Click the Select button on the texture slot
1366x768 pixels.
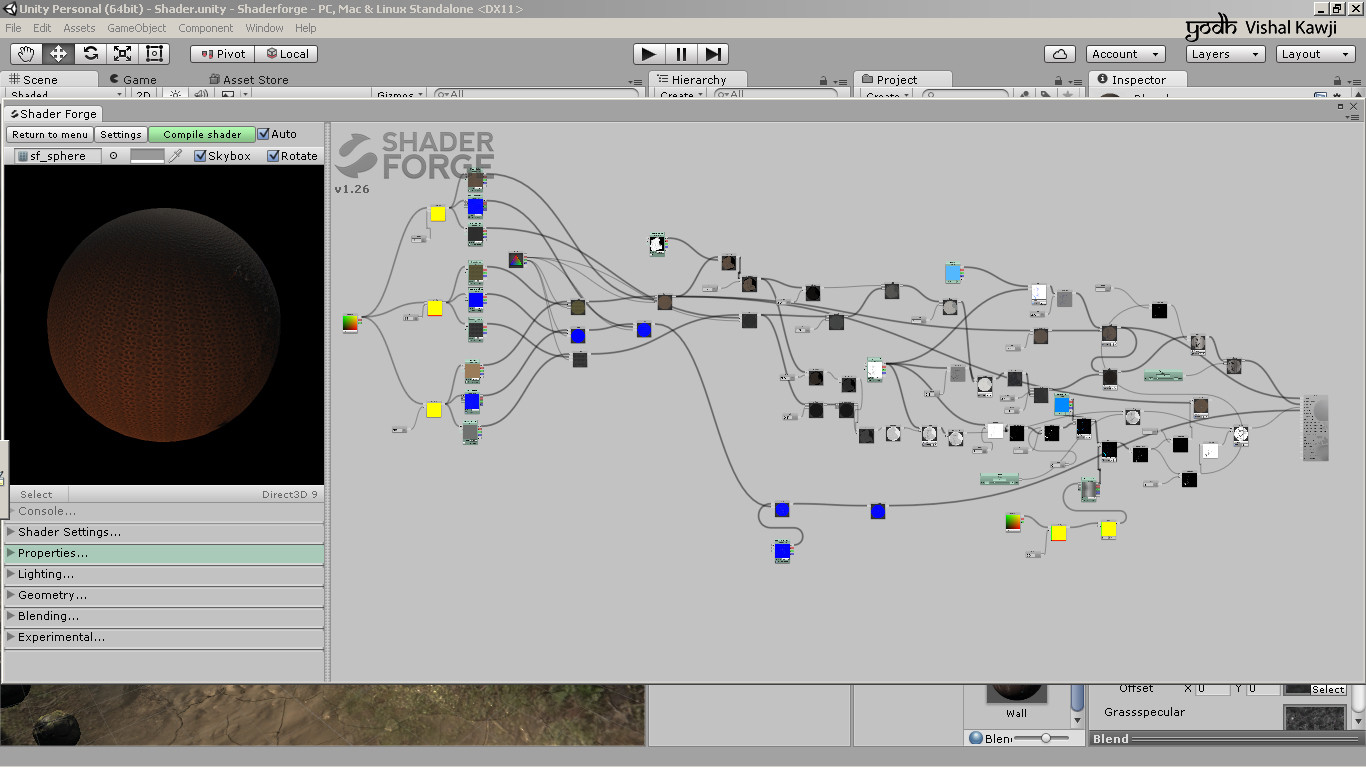click(x=1327, y=690)
